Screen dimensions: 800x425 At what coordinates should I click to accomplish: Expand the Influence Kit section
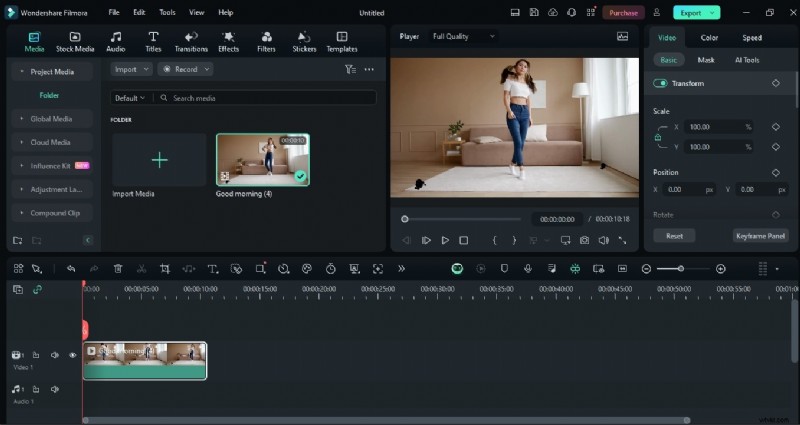pyautogui.click(x=52, y=166)
